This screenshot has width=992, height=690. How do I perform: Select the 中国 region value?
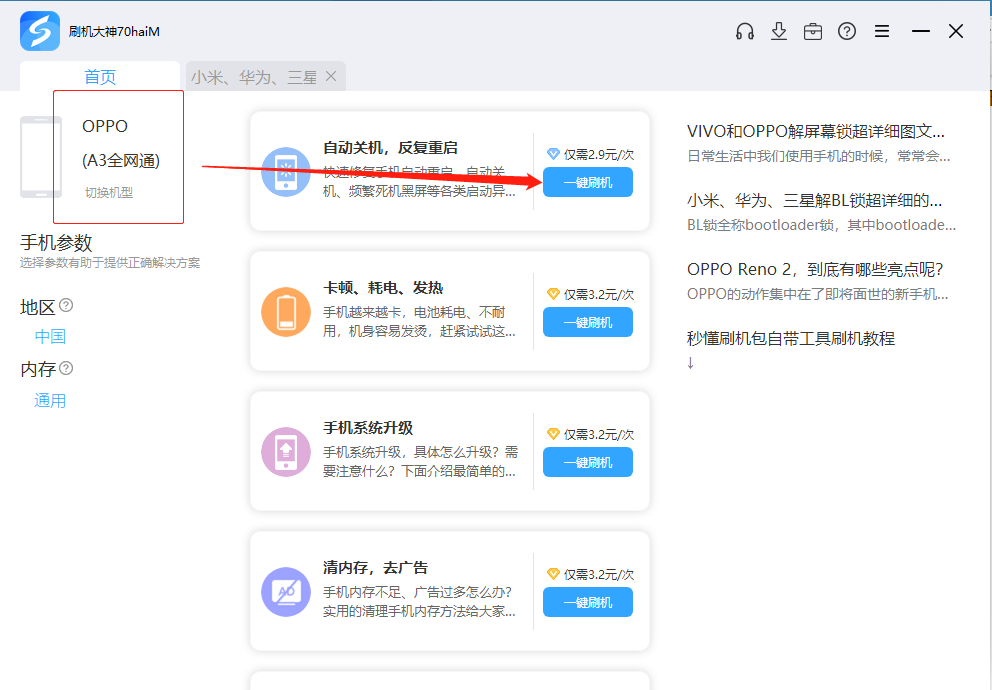50,336
